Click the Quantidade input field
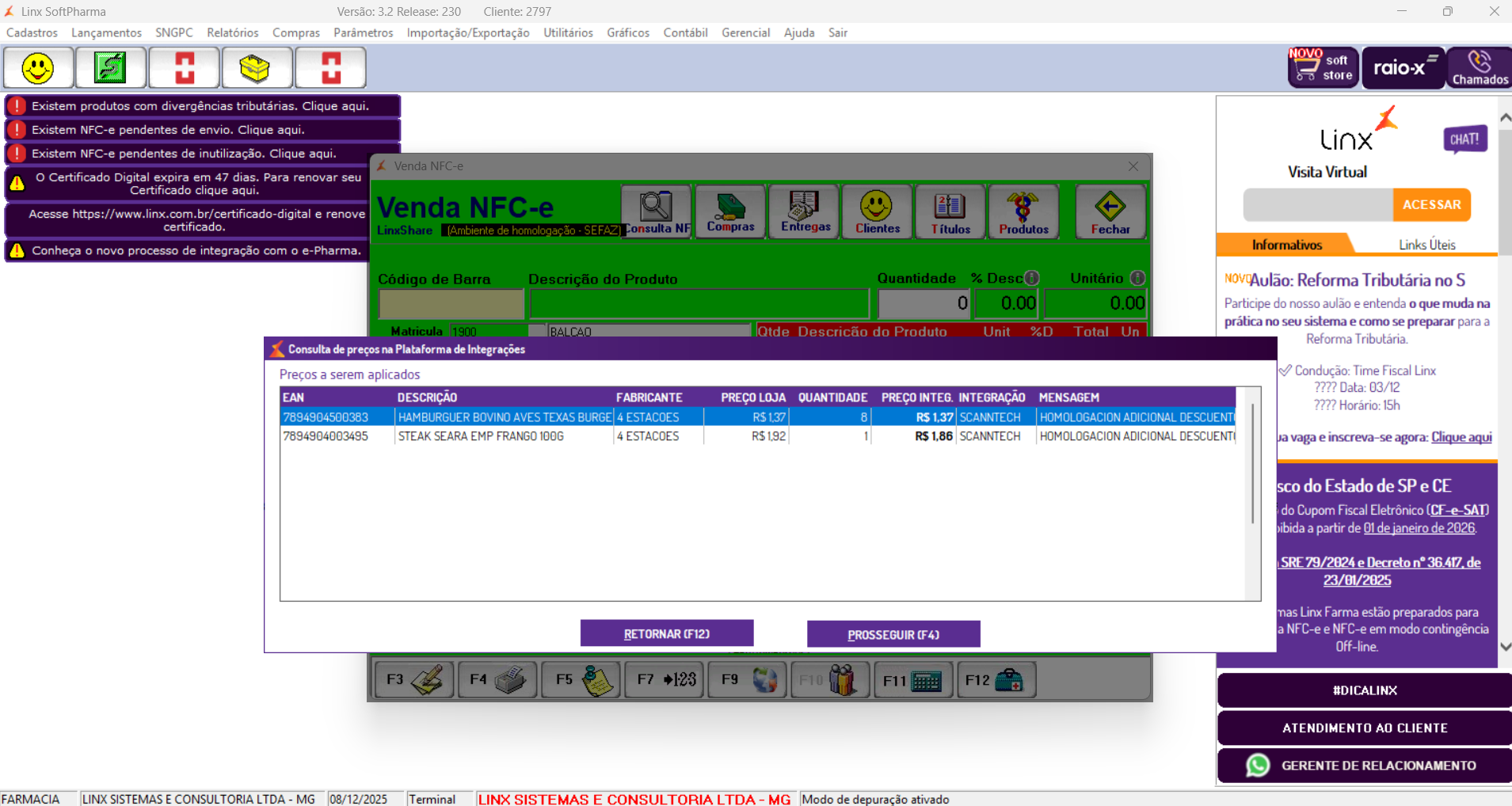Screen dimensions: 1512x806 924,303
